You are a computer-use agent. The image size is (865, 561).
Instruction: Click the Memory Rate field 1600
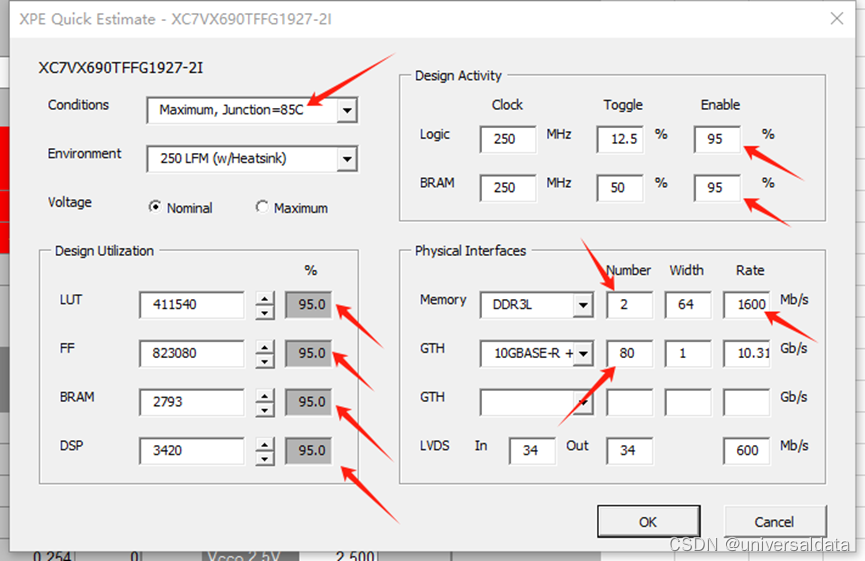746,304
